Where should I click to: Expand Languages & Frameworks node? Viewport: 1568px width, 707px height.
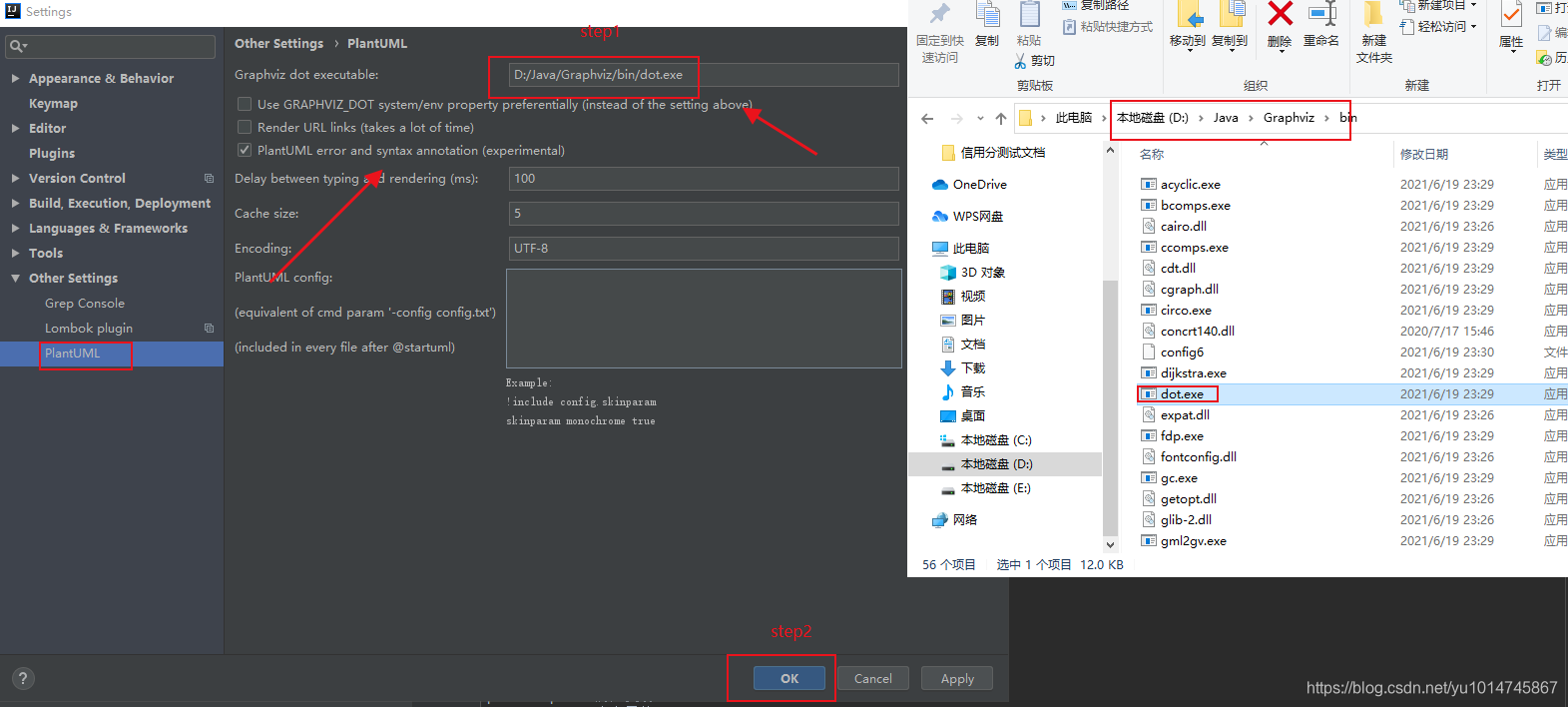pos(15,228)
